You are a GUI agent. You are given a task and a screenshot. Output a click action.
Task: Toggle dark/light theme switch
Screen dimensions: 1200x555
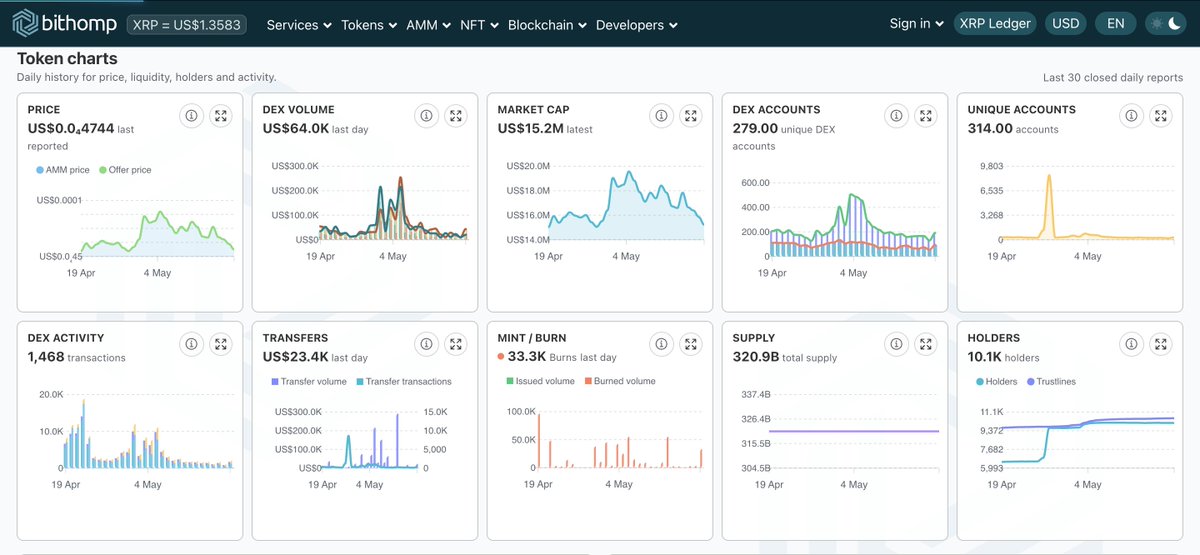coord(1168,23)
